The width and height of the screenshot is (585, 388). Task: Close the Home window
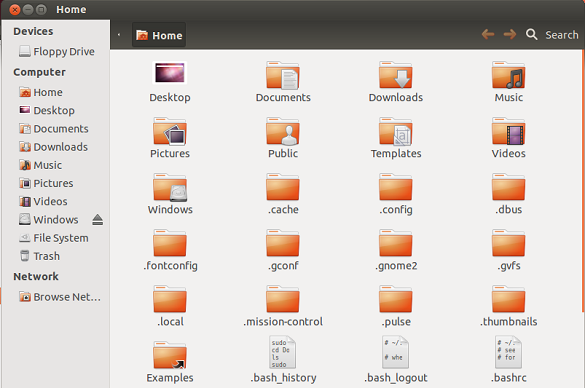[x=15, y=10]
